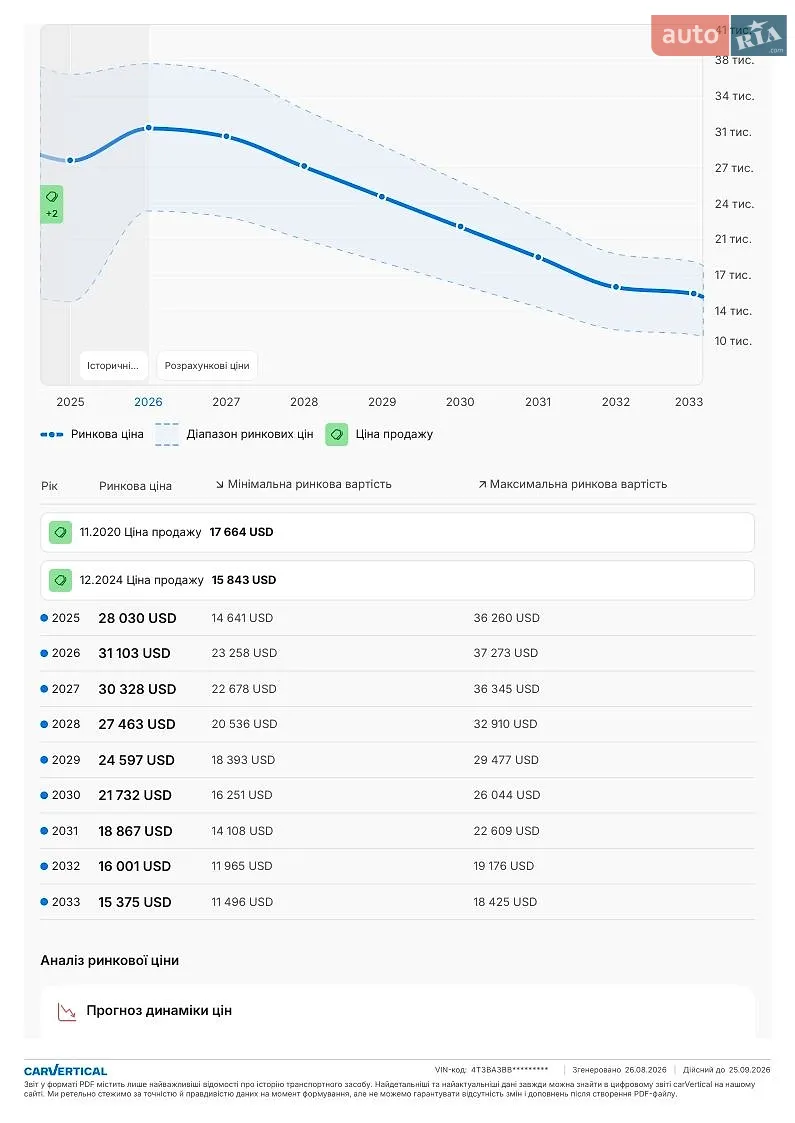Click the 2032 data point on chart line
The image size is (795, 1123).
[615, 286]
